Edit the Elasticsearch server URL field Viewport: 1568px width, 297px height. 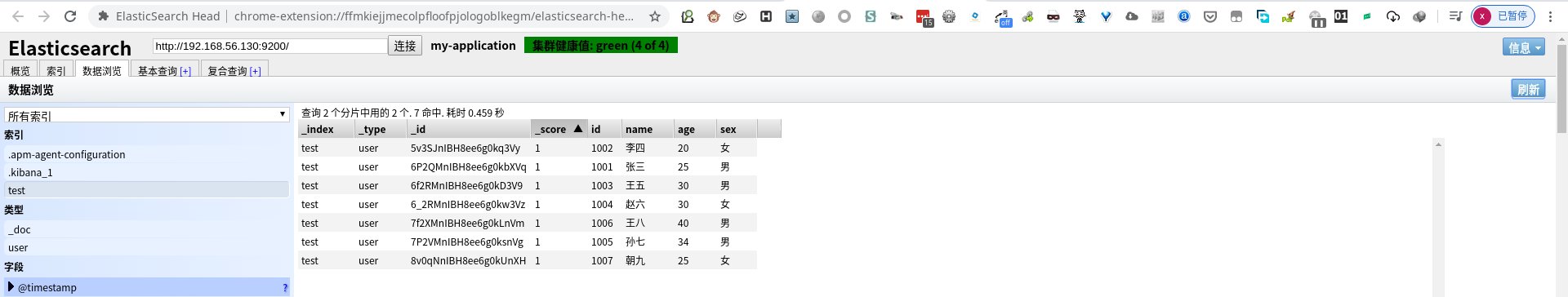269,46
